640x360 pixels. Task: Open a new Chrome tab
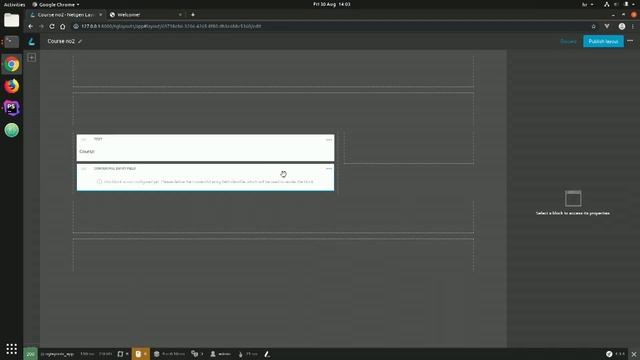(x=193, y=15)
